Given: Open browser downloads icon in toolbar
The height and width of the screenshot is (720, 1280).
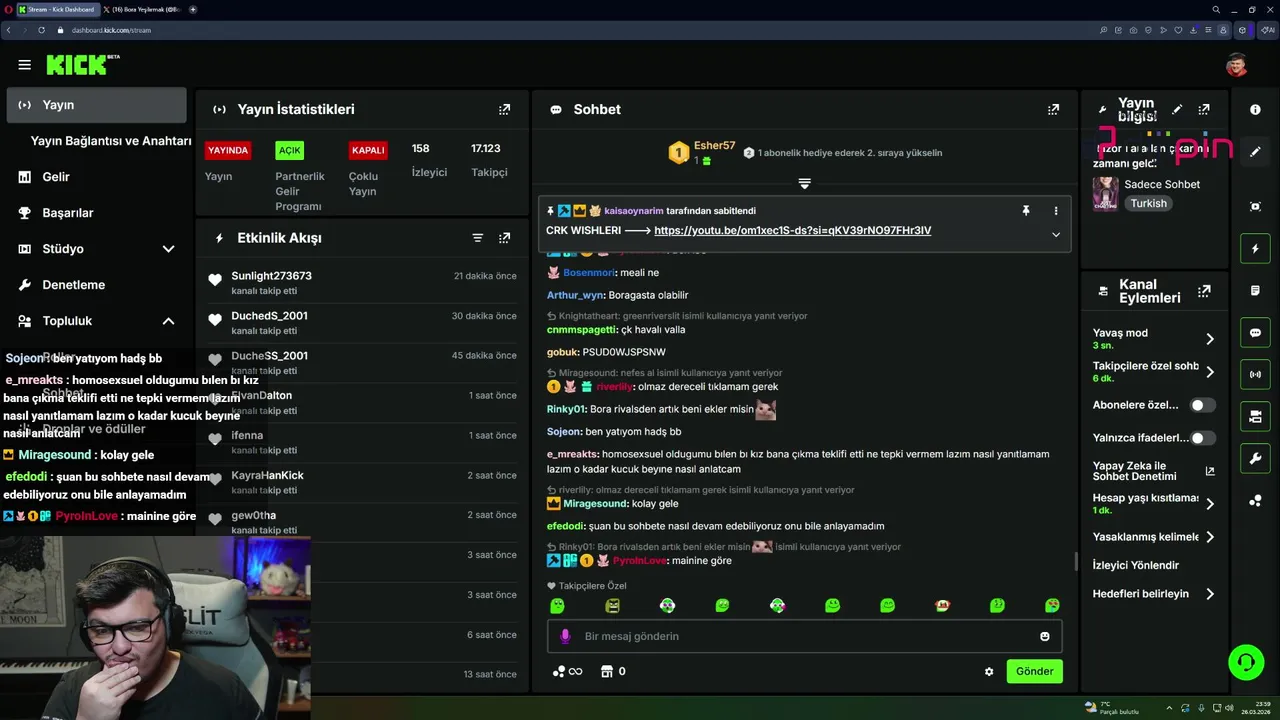Looking at the screenshot, I should pyautogui.click(x=1193, y=30).
